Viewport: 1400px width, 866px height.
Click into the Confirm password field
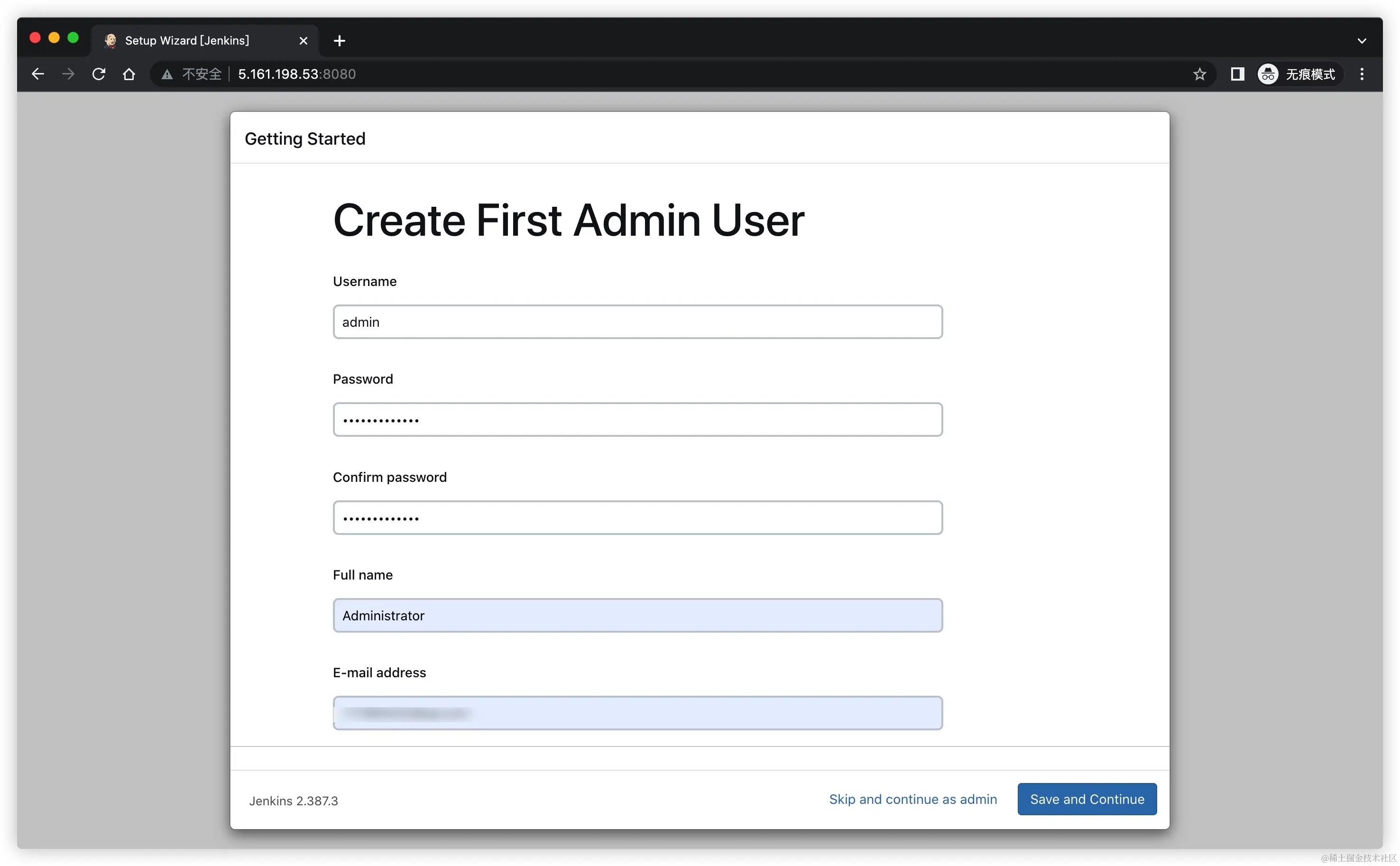637,518
